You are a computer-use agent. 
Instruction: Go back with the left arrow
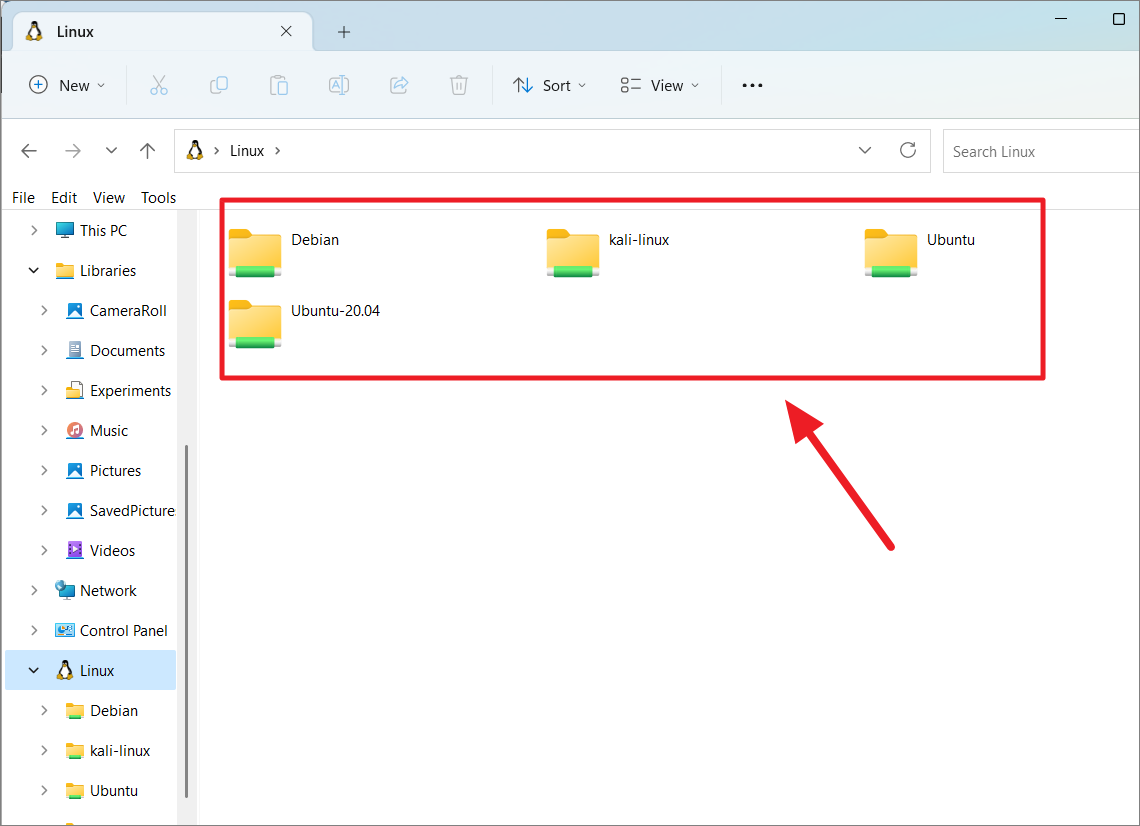coord(29,151)
